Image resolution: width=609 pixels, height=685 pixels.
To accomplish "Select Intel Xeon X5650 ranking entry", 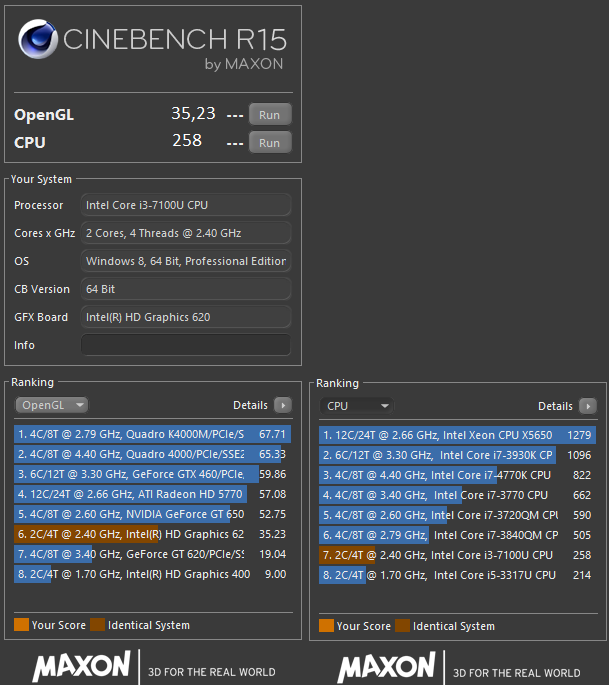I will pyautogui.click(x=455, y=435).
